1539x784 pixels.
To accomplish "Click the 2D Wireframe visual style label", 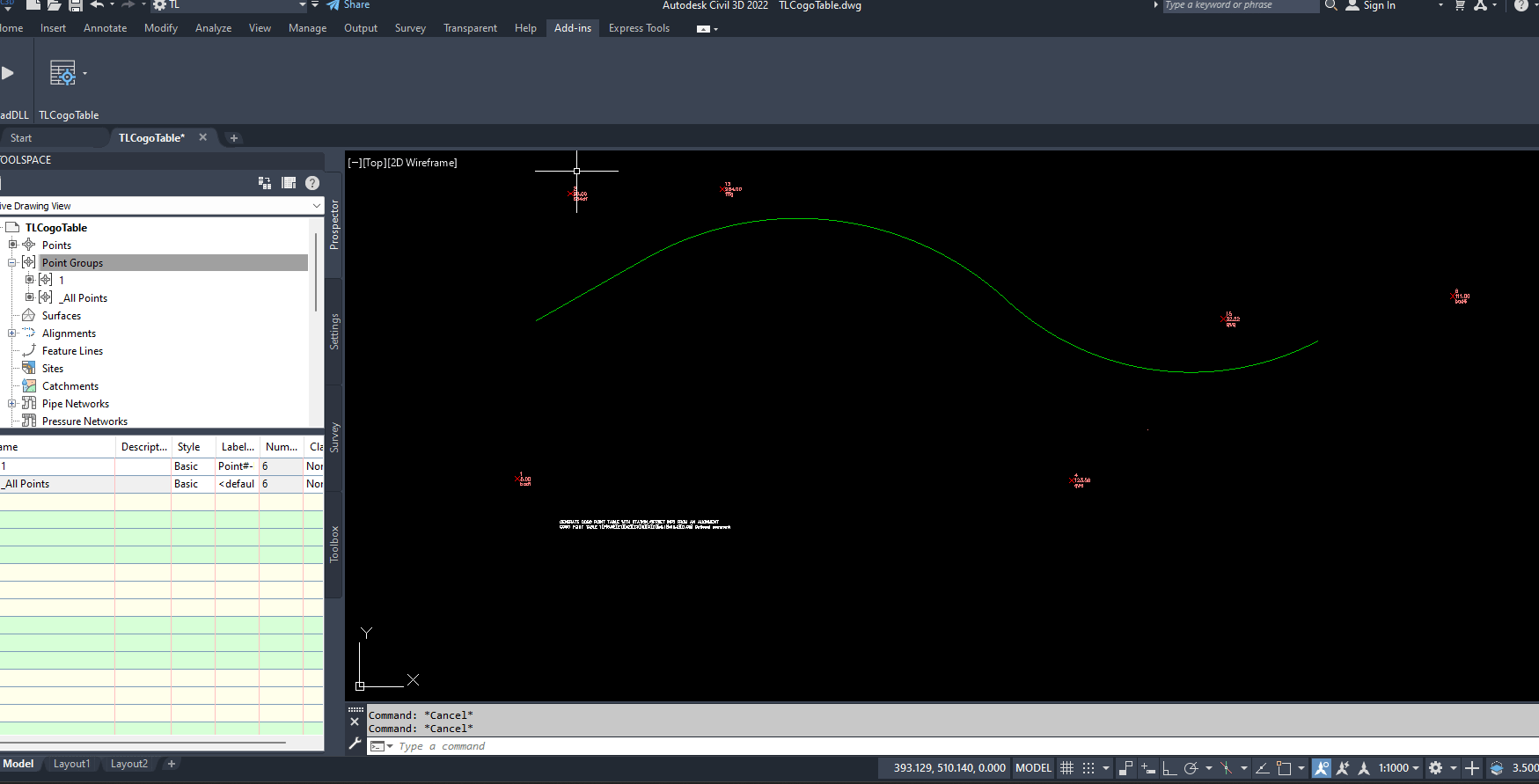I will click(422, 163).
